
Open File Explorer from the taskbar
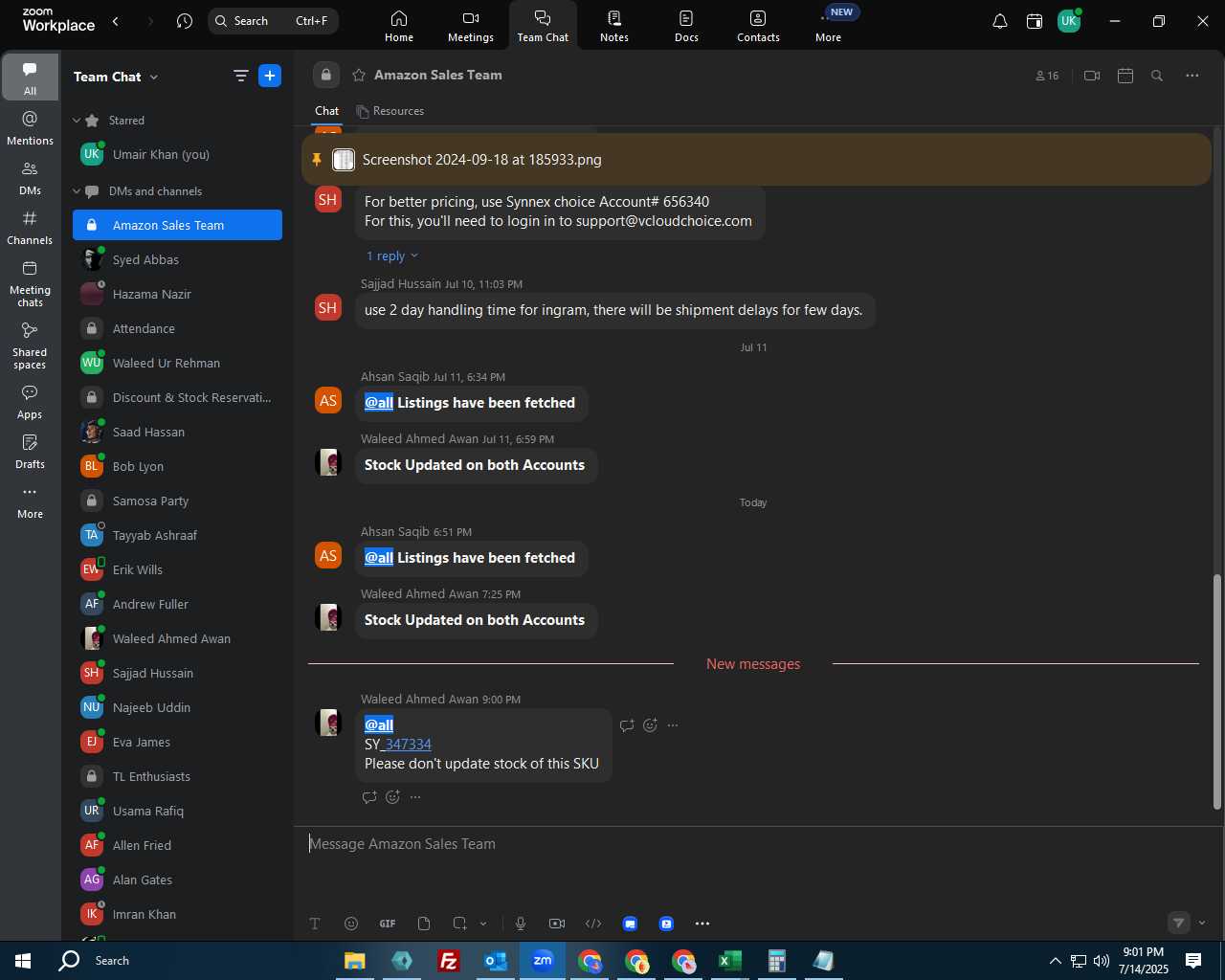[x=355, y=961]
